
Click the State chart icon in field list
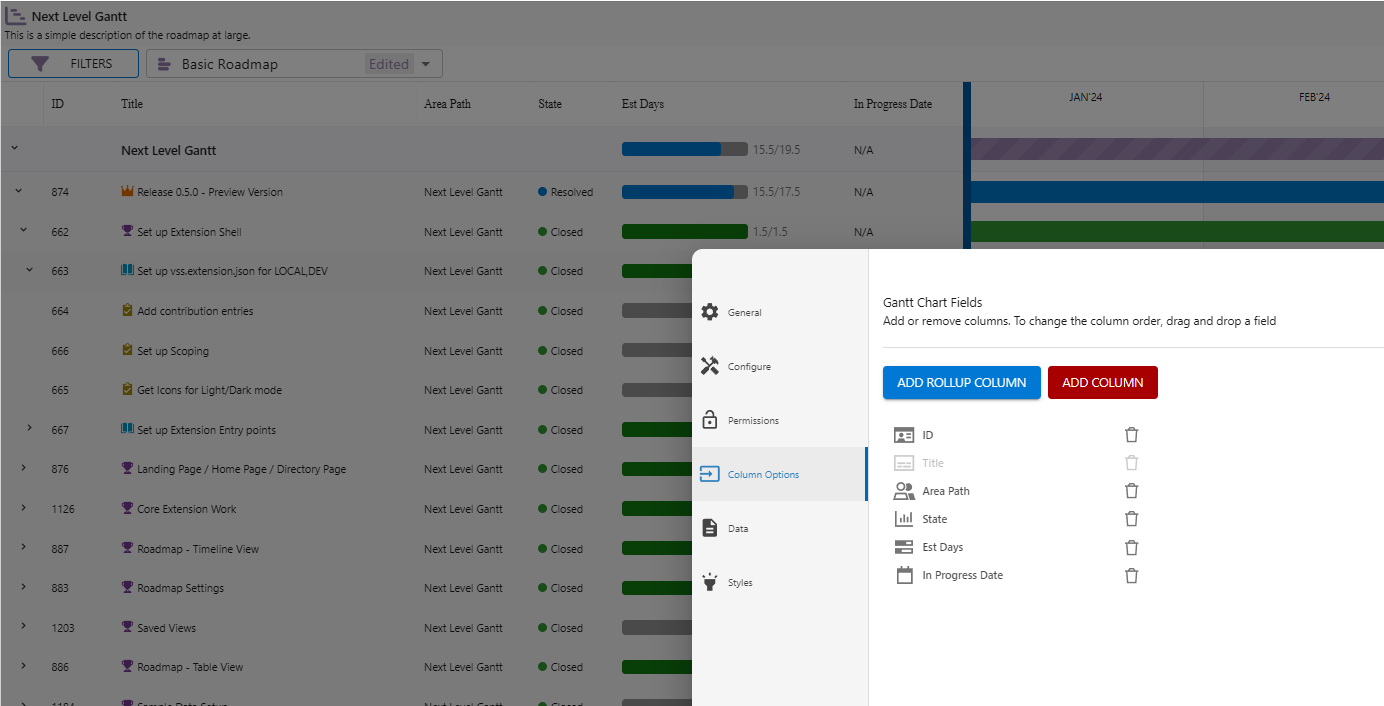pyautogui.click(x=904, y=518)
